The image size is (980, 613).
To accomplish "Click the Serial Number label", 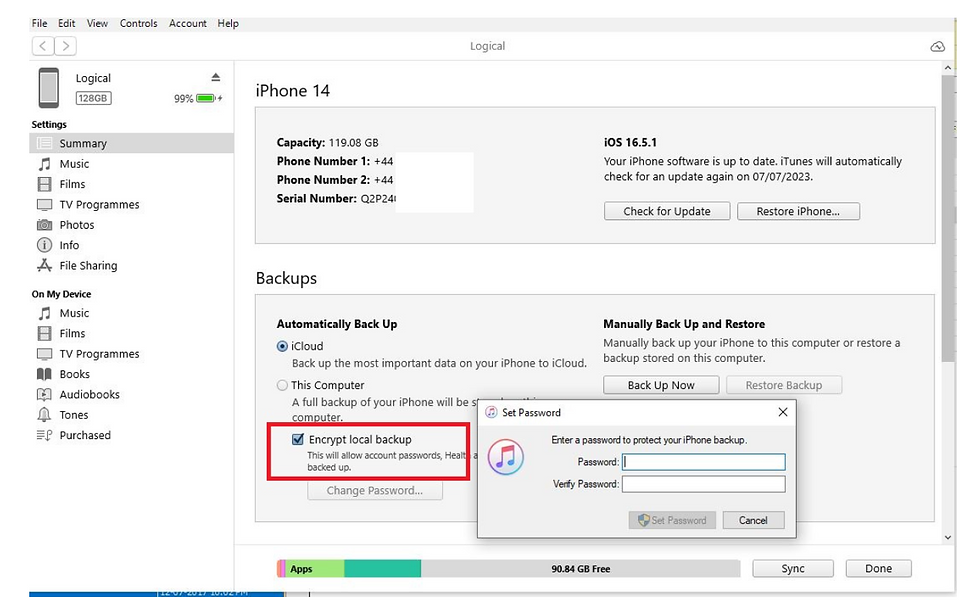I will (317, 199).
